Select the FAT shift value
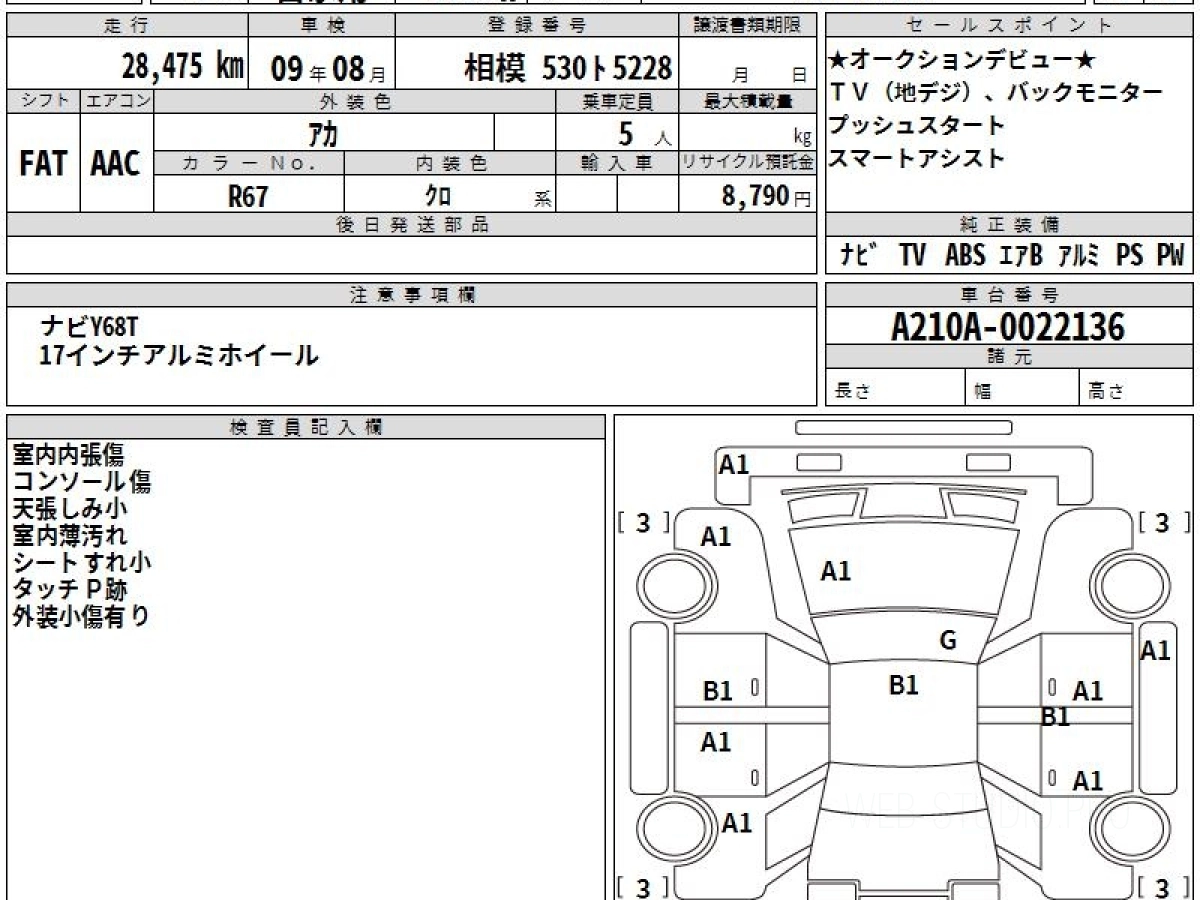This screenshot has width=1200, height=900. pyautogui.click(x=43, y=164)
